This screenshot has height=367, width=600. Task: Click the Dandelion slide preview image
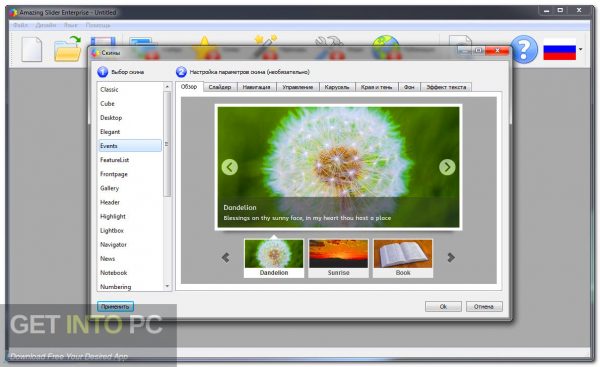(338, 167)
